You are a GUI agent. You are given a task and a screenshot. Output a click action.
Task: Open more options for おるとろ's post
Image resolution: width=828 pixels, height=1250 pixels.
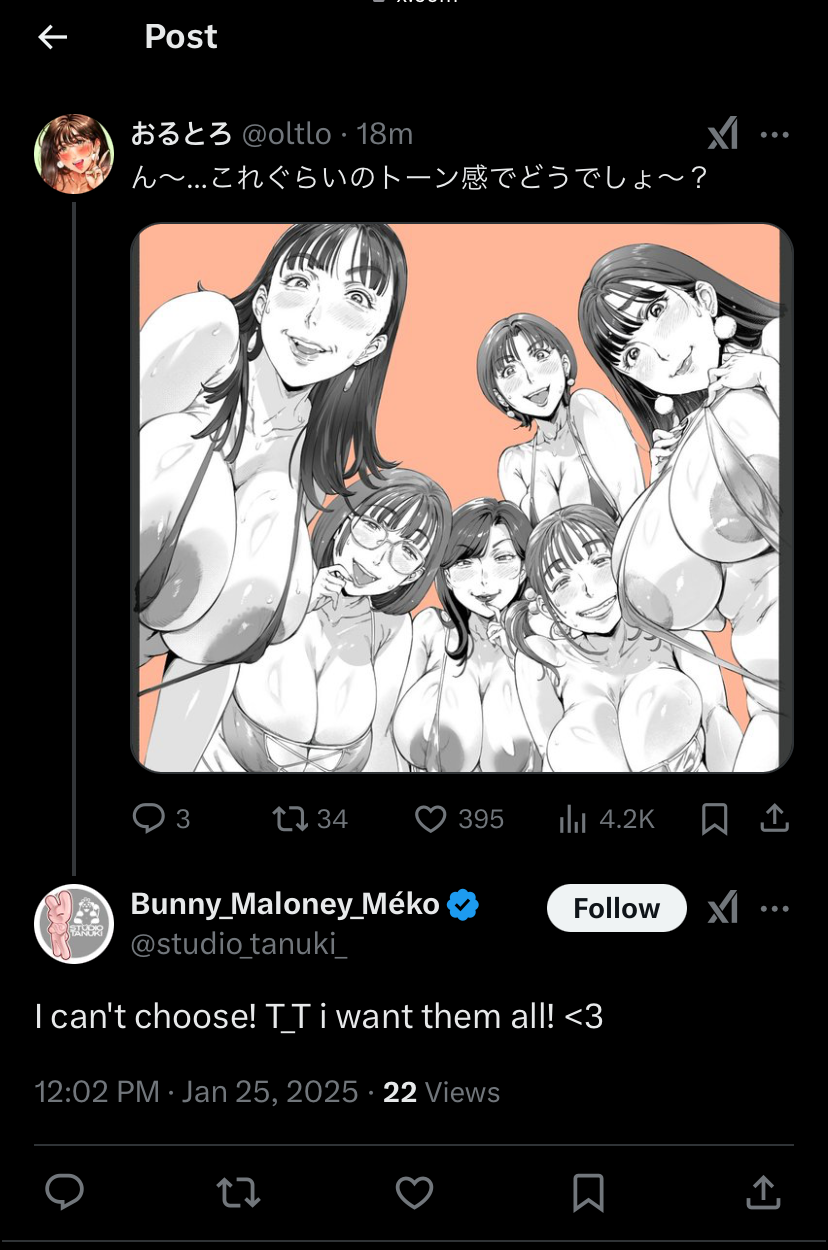775,134
